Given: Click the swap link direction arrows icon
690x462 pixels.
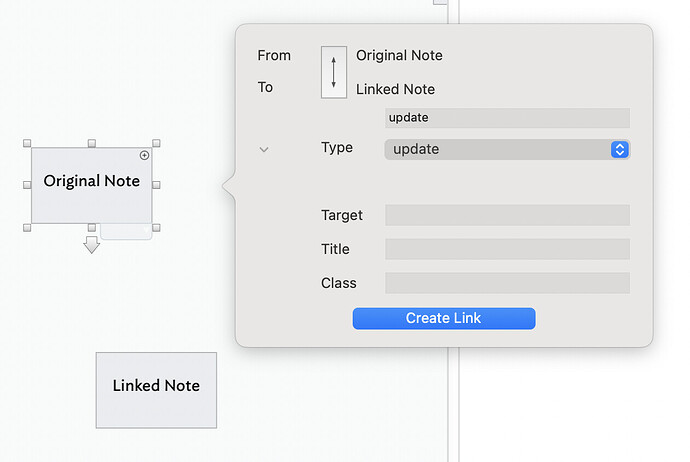Looking at the screenshot, I should click(334, 72).
